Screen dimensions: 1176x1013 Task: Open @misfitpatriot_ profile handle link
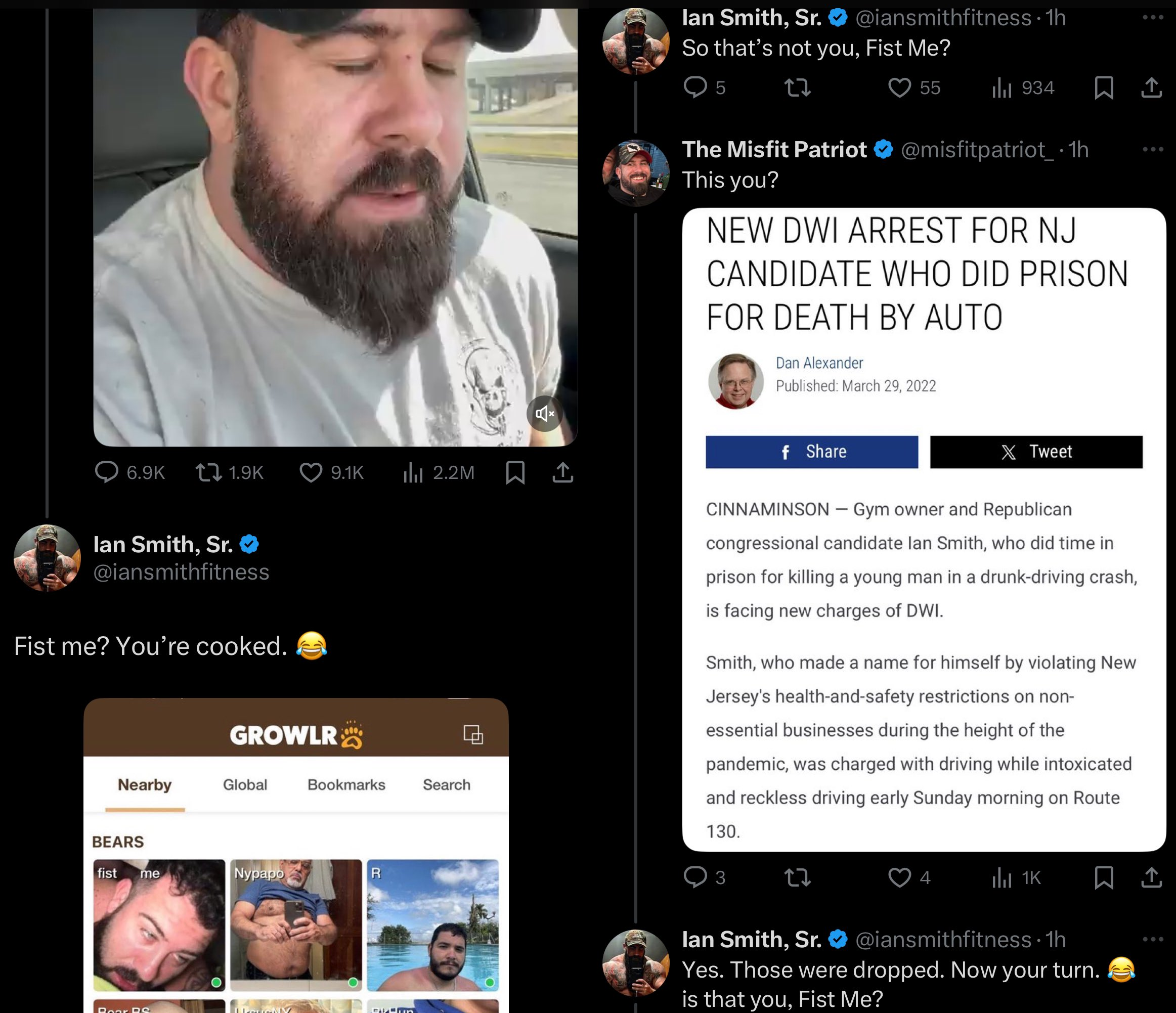pyautogui.click(x=977, y=150)
